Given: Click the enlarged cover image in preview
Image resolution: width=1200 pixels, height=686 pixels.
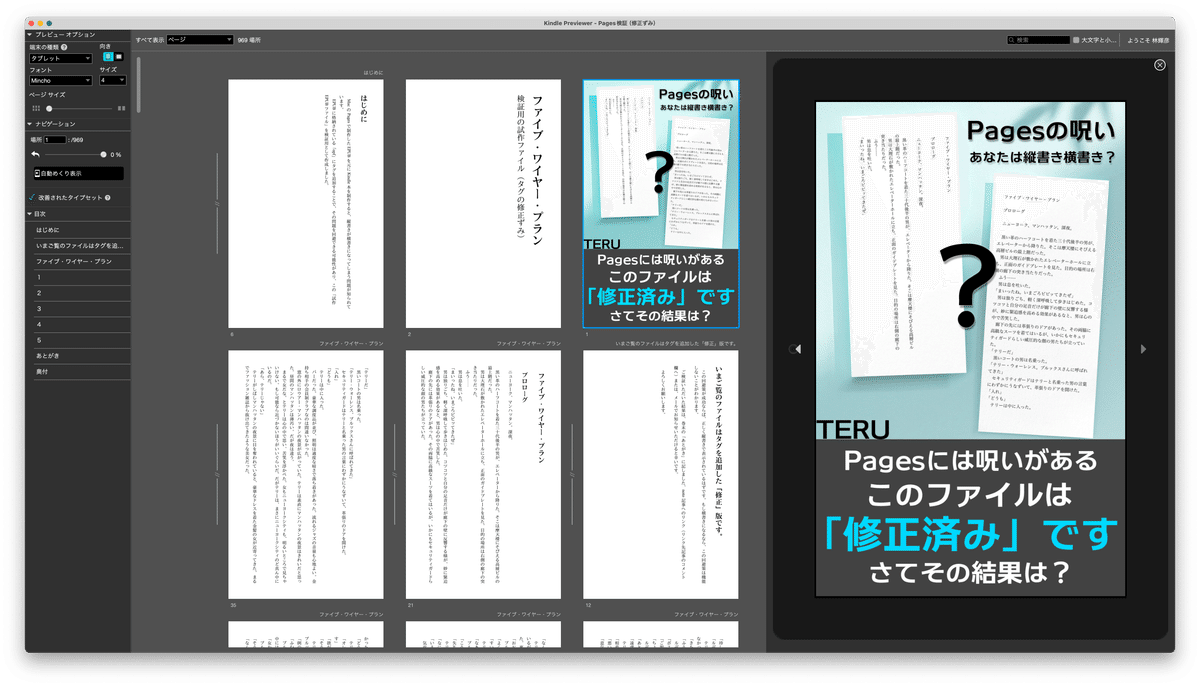Looking at the screenshot, I should coord(970,349).
